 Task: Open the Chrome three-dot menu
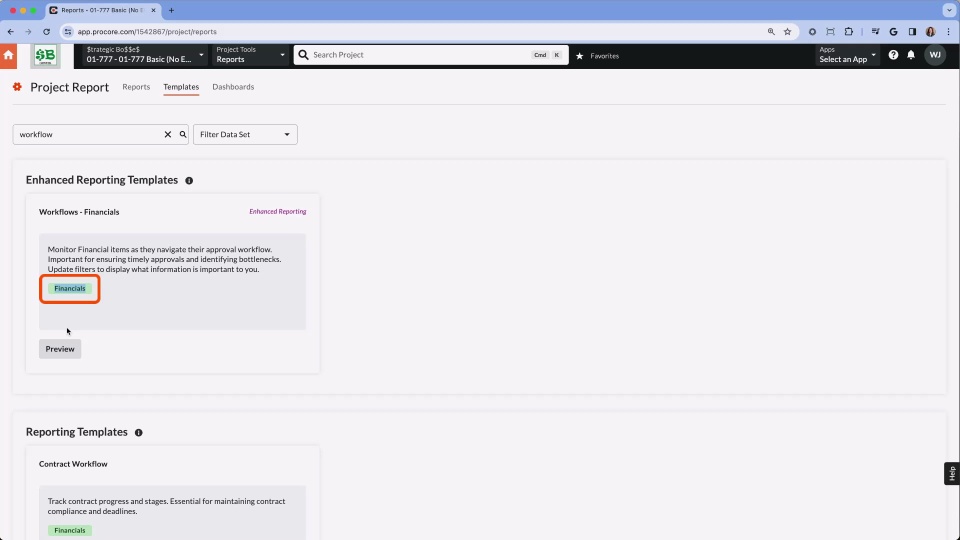click(x=948, y=32)
